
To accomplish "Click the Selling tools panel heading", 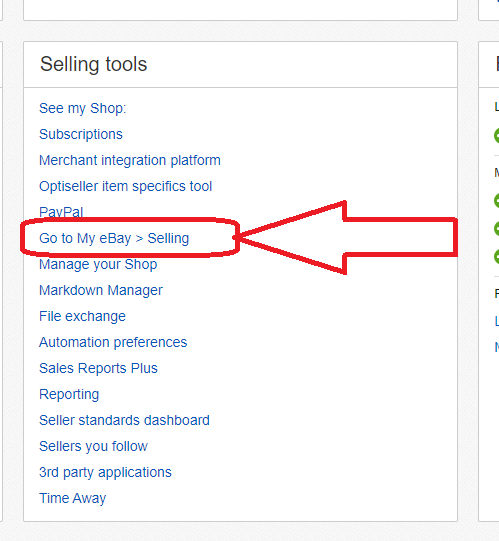I will (x=94, y=64).
